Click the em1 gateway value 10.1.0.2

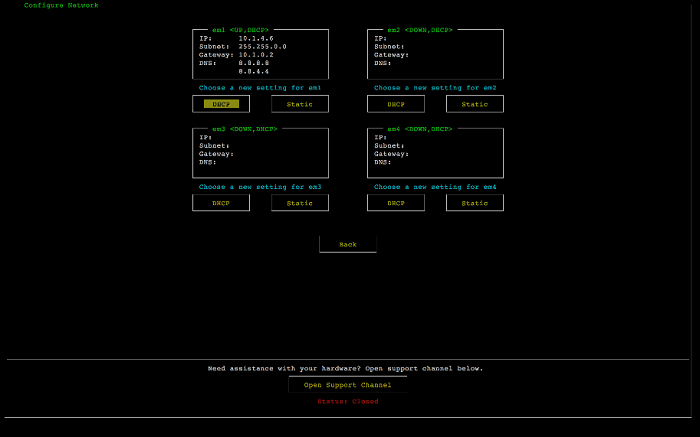pos(256,54)
